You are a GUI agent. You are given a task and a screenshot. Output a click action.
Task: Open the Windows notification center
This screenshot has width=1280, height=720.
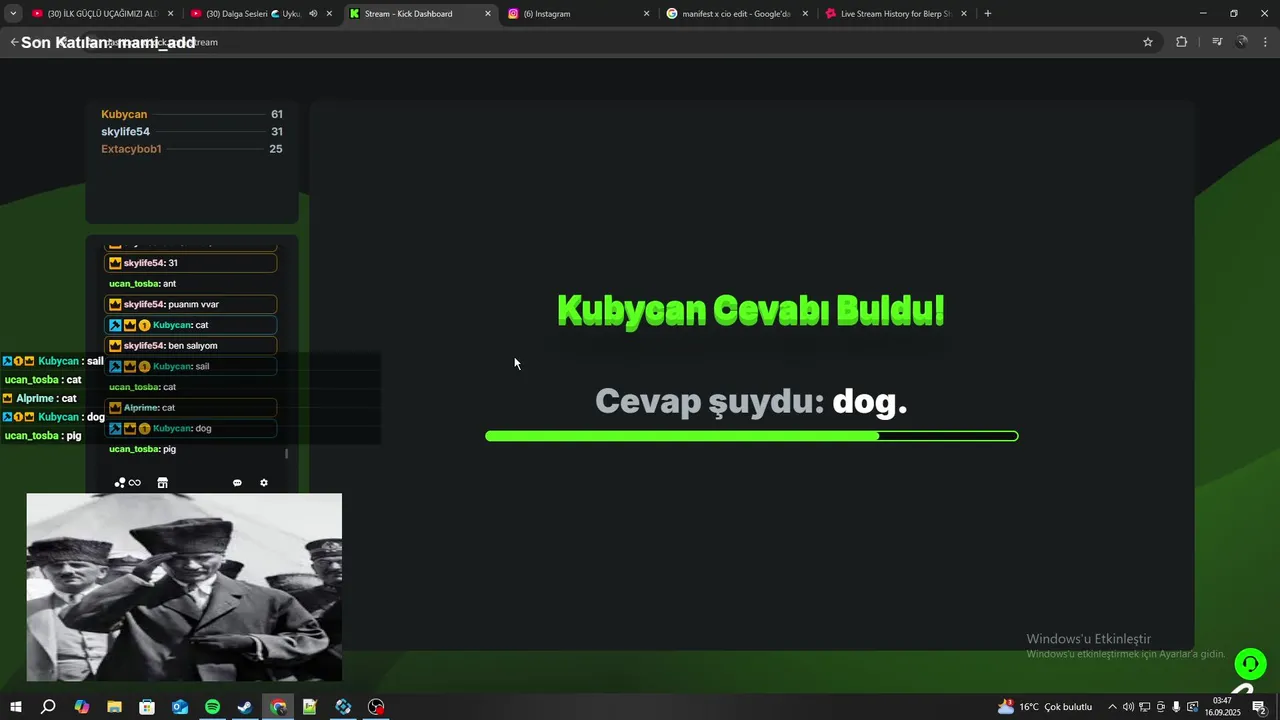(1259, 707)
